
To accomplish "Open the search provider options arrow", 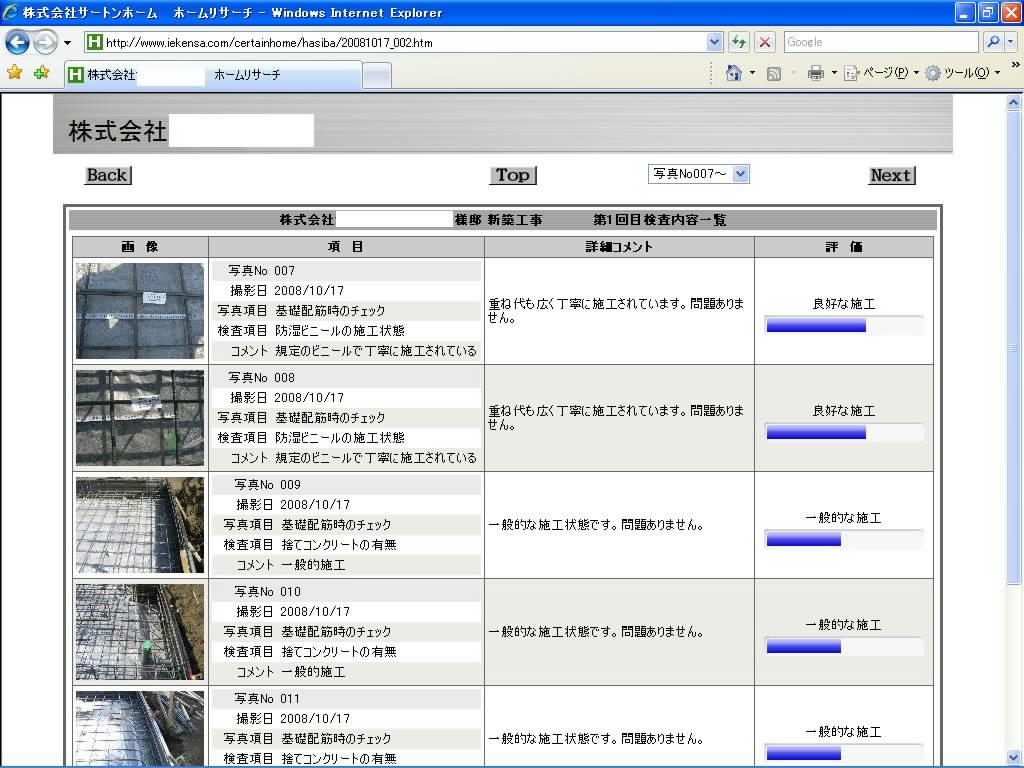I will tap(1010, 42).
